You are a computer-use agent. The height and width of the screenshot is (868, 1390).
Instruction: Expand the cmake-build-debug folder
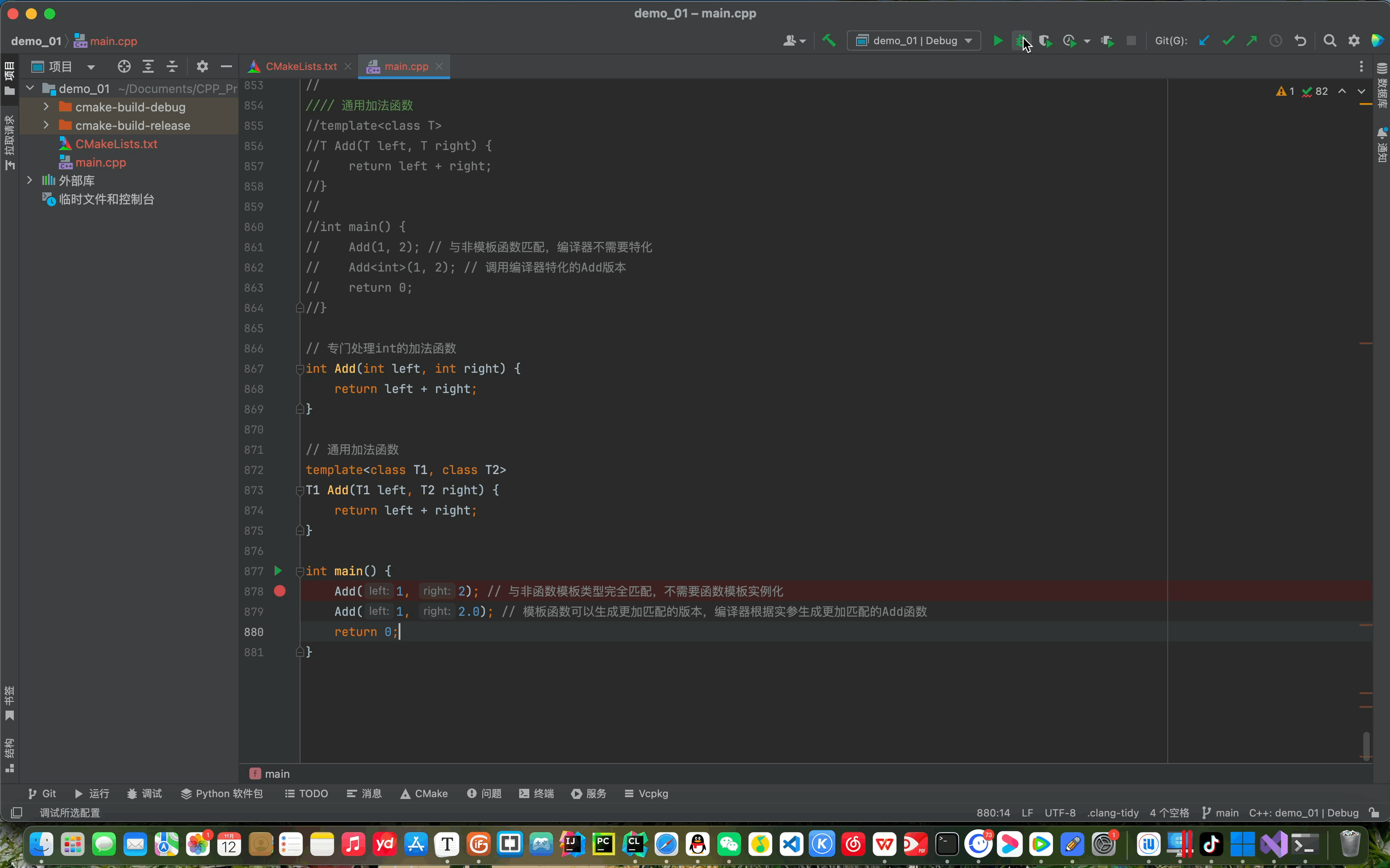click(46, 107)
